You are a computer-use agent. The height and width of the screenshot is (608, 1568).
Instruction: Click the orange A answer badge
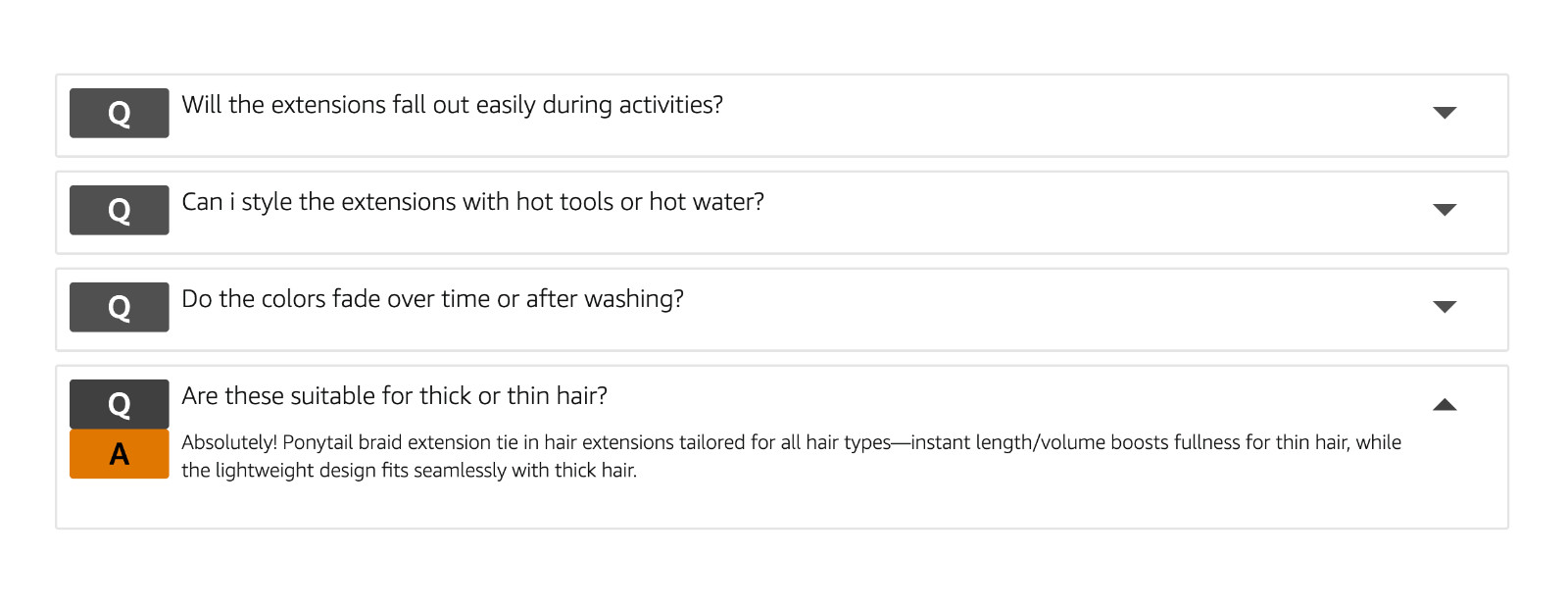tap(119, 454)
